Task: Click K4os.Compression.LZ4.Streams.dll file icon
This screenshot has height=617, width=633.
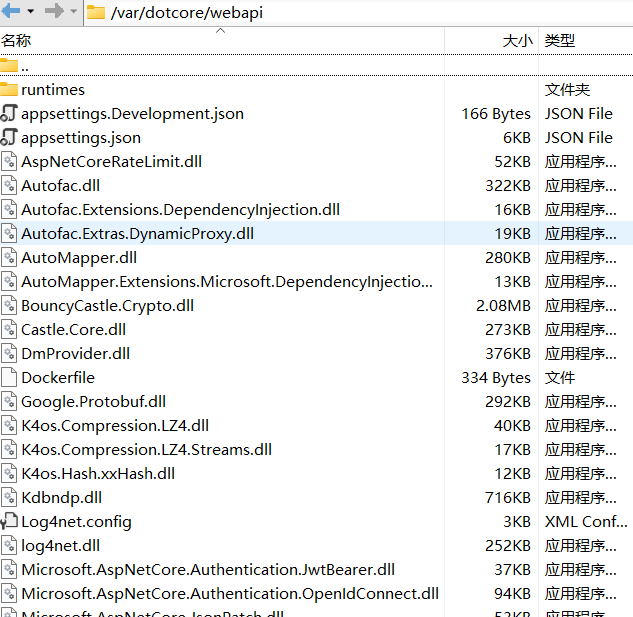Action: 9,449
